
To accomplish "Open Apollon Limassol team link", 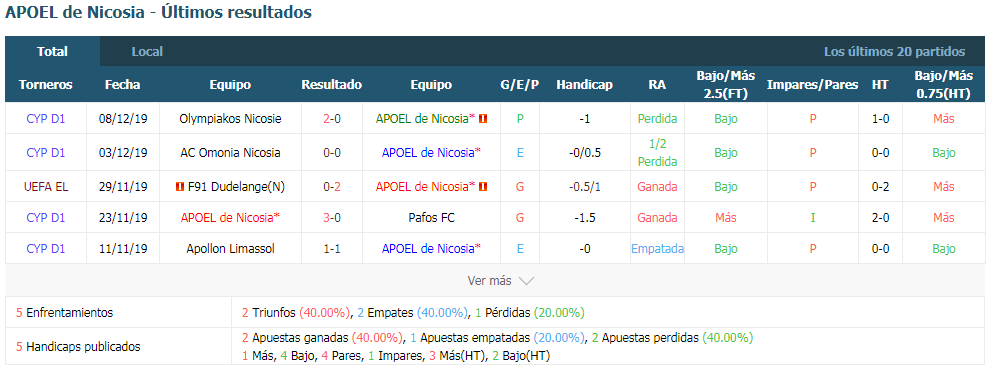I will (230, 249).
